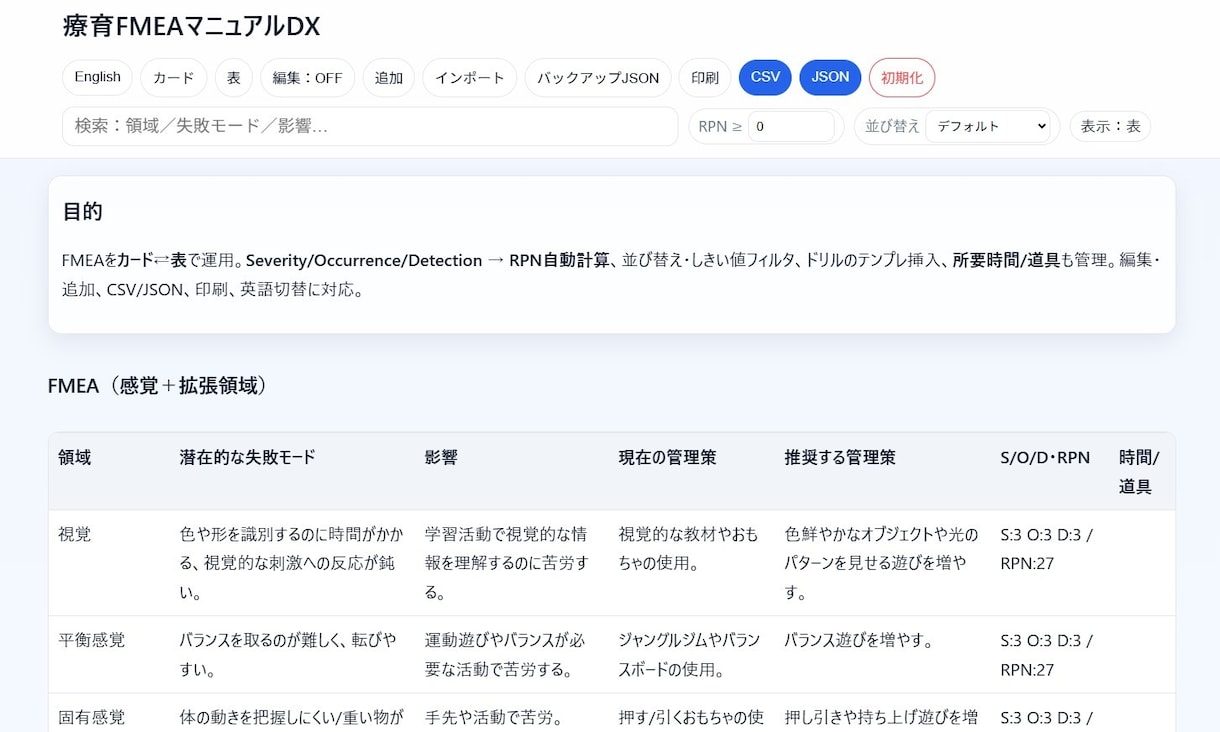Toggle the 表示：表 display button
Image resolution: width=1220 pixels, height=732 pixels.
pyautogui.click(x=1110, y=126)
